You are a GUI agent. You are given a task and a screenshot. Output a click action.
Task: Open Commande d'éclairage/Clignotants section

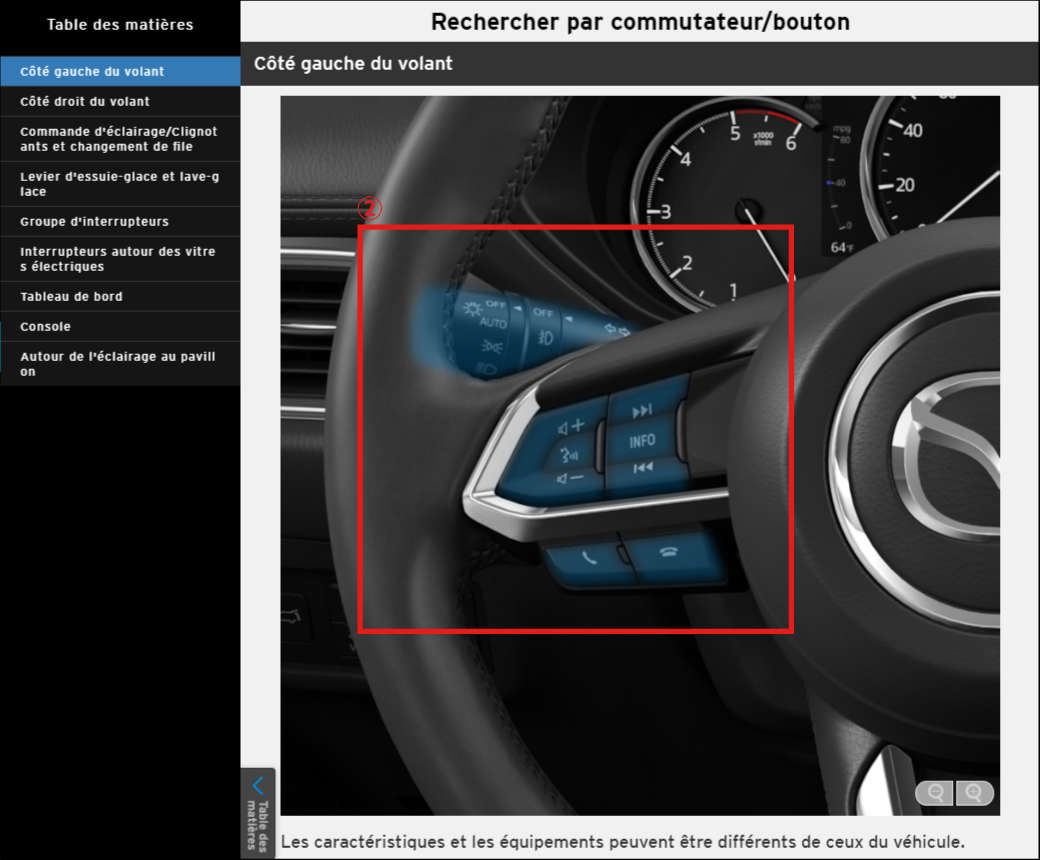(119, 139)
